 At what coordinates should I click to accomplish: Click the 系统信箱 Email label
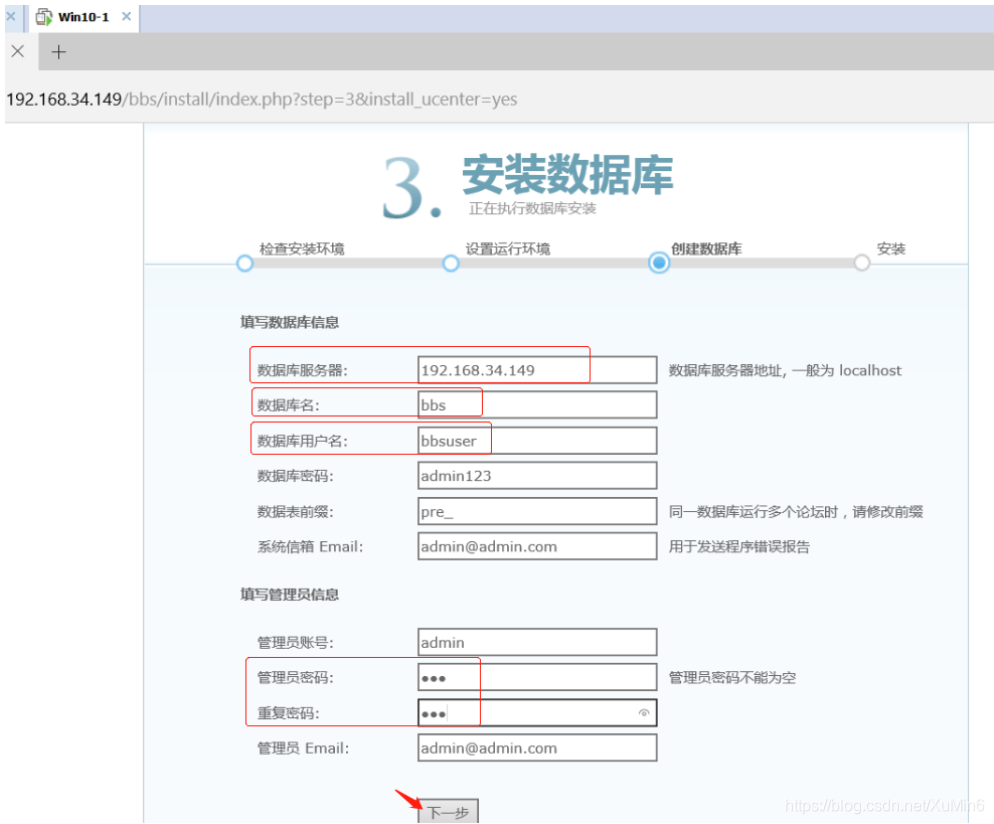tap(310, 546)
